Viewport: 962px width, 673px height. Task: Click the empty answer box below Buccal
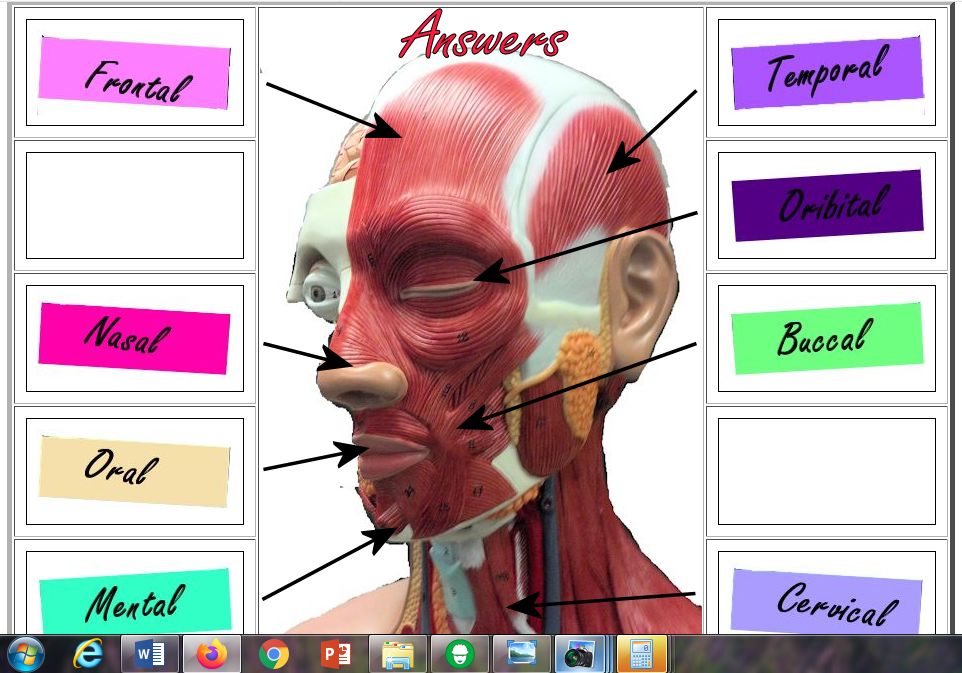point(826,471)
